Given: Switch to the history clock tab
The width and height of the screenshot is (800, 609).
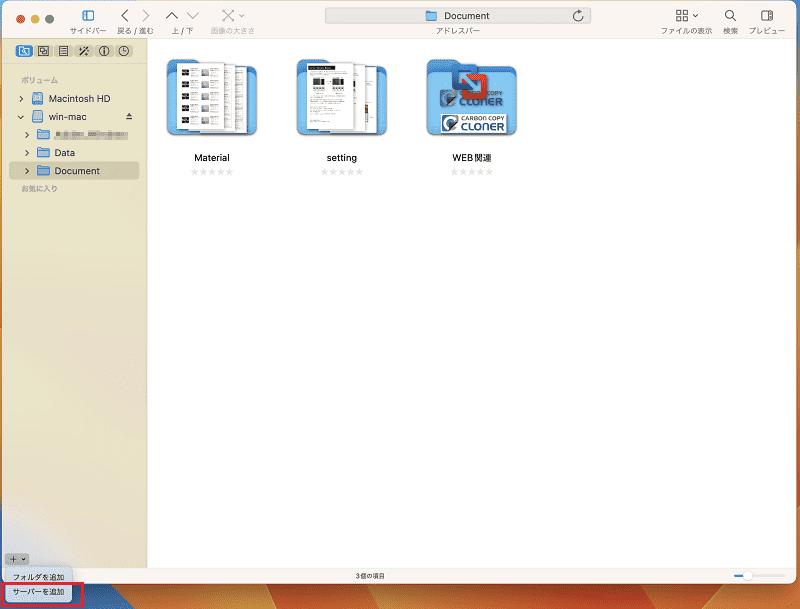Looking at the screenshot, I should 123,51.
